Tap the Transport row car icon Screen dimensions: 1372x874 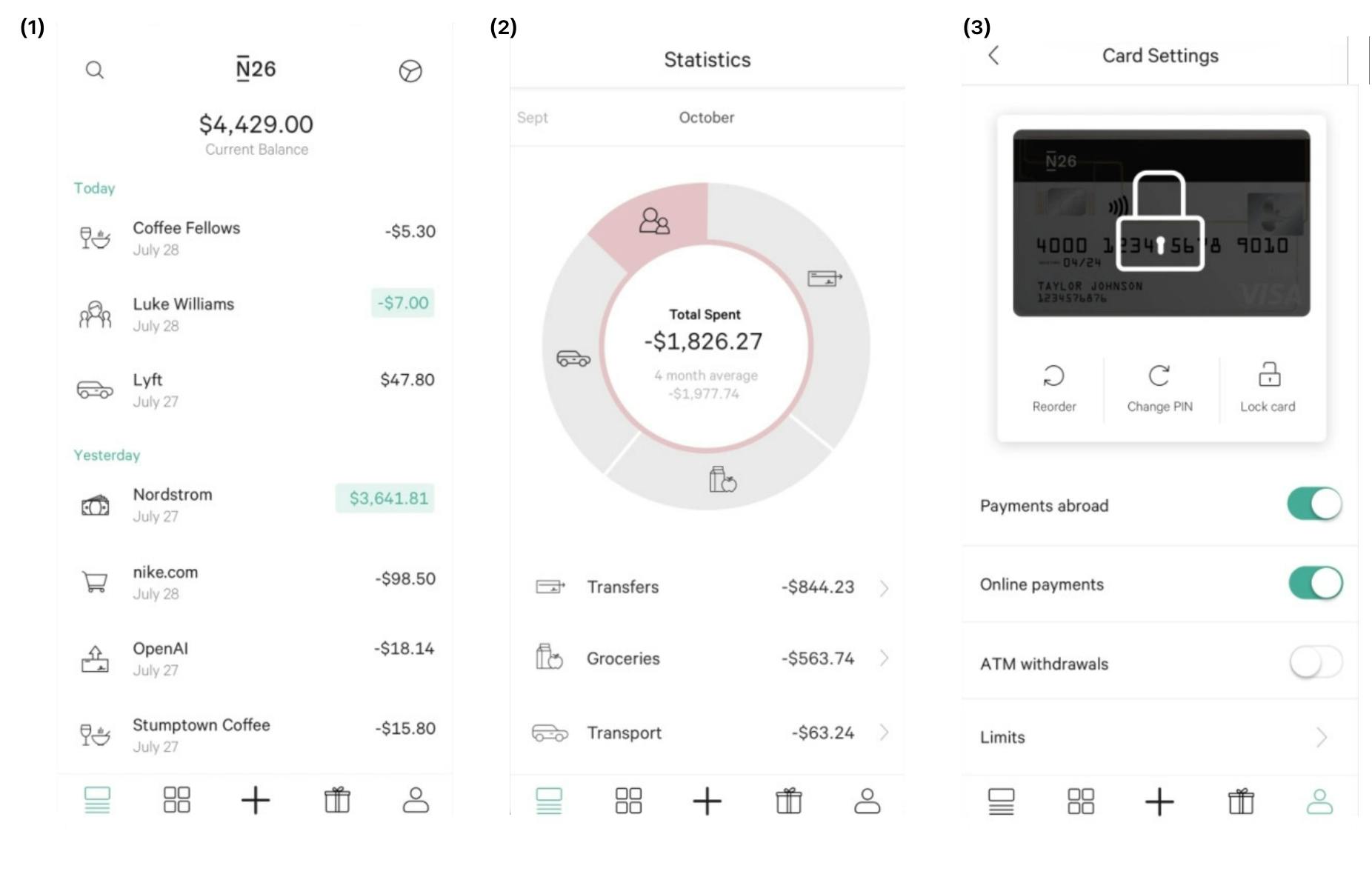(x=550, y=733)
